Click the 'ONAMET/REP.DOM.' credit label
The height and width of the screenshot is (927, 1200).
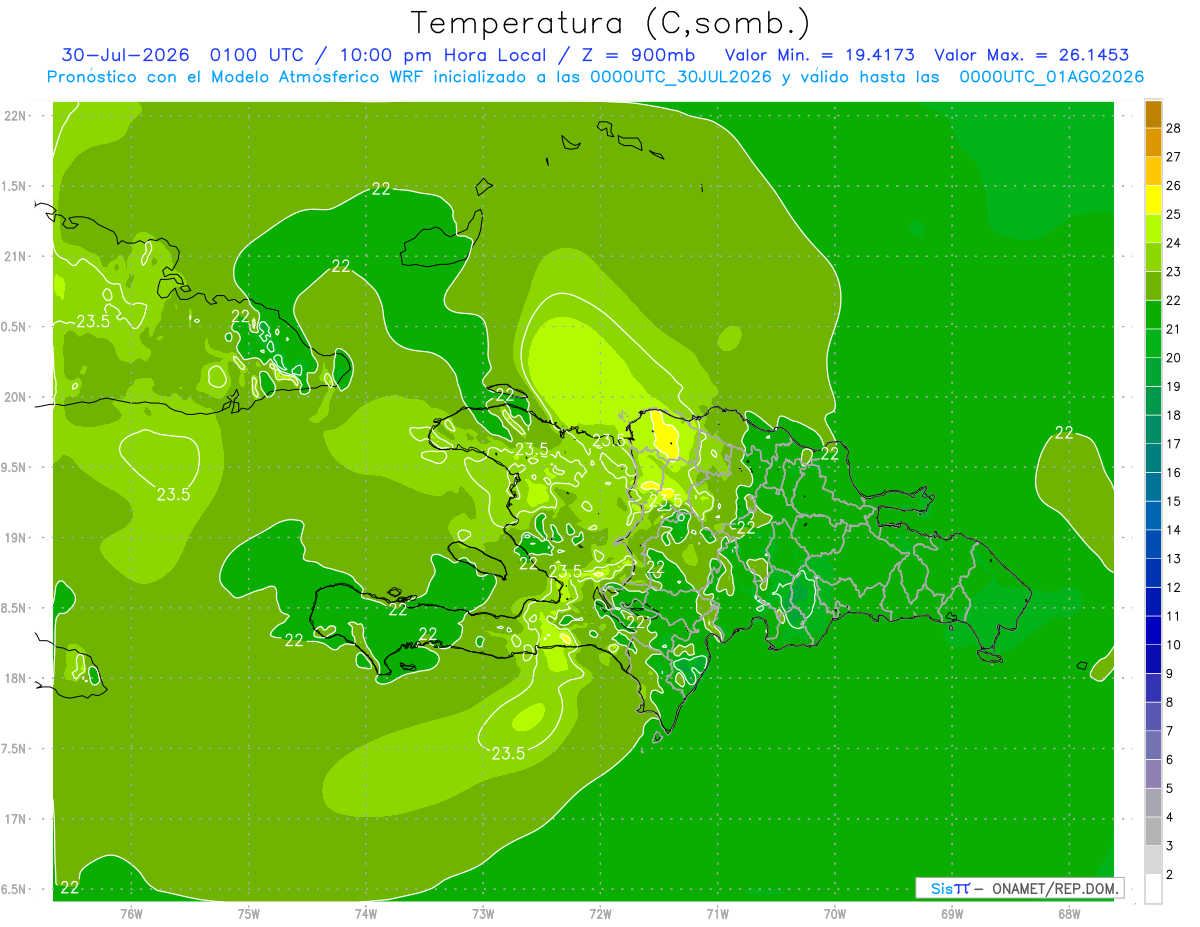[x=1054, y=888]
